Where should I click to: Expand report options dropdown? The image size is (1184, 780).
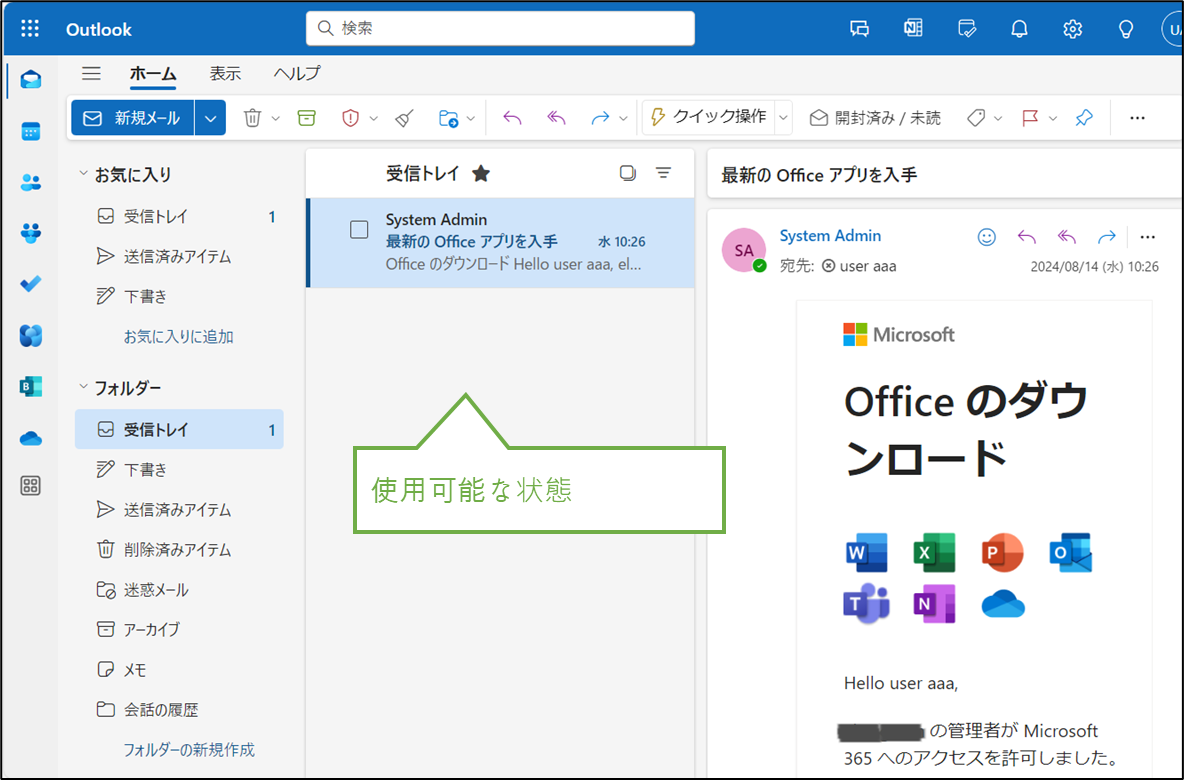tap(374, 119)
